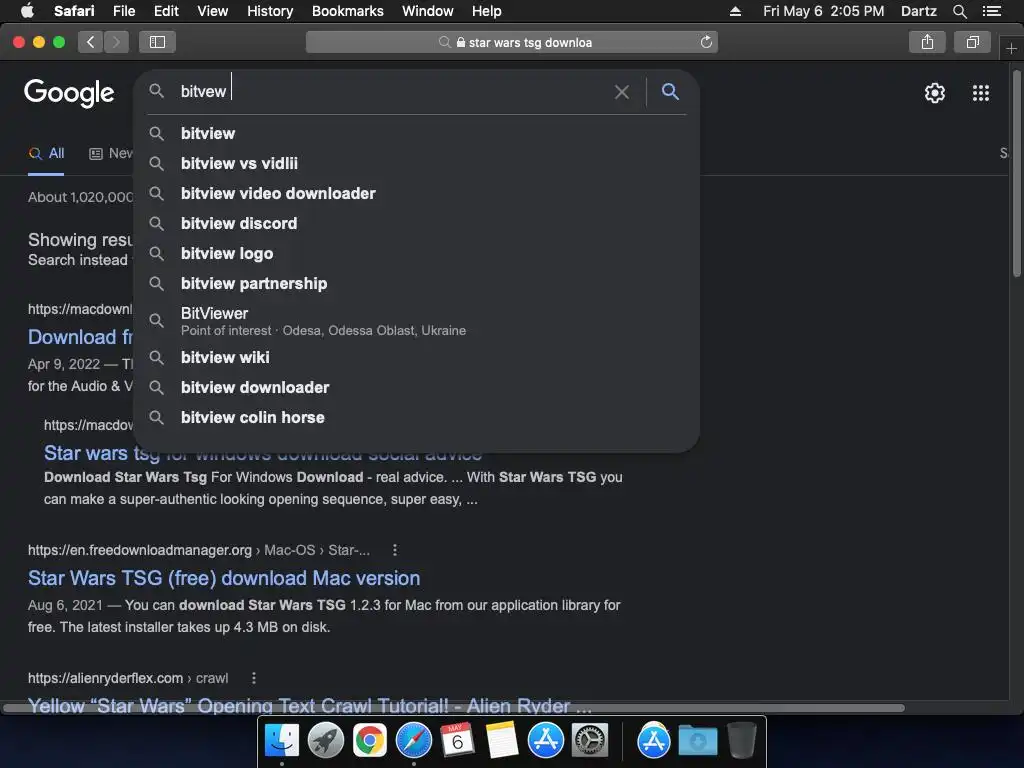1024x768 pixels.
Task: Open the Trash in the Dock
Action: (742, 741)
